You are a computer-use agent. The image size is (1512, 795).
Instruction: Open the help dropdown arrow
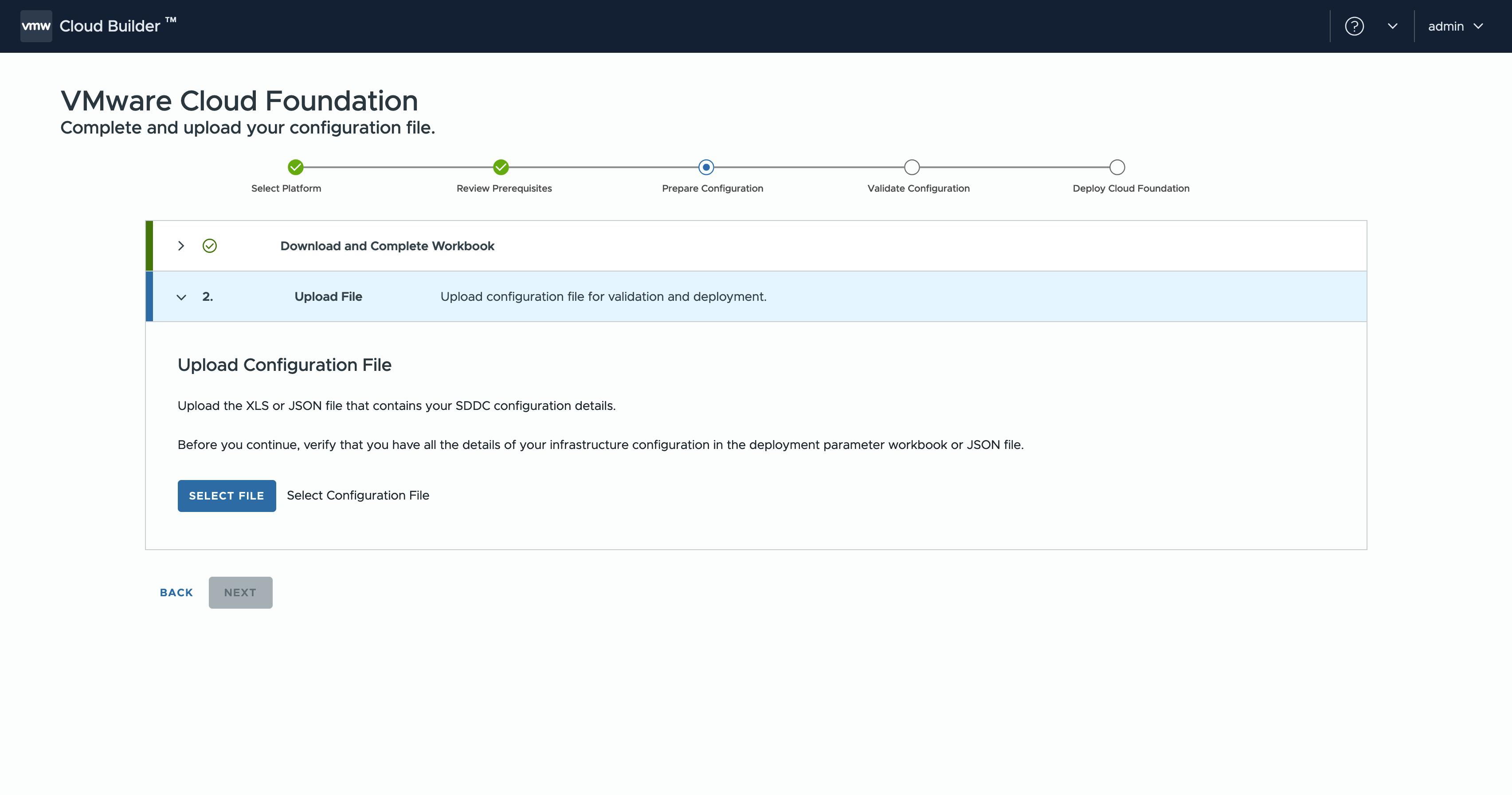[x=1392, y=27]
